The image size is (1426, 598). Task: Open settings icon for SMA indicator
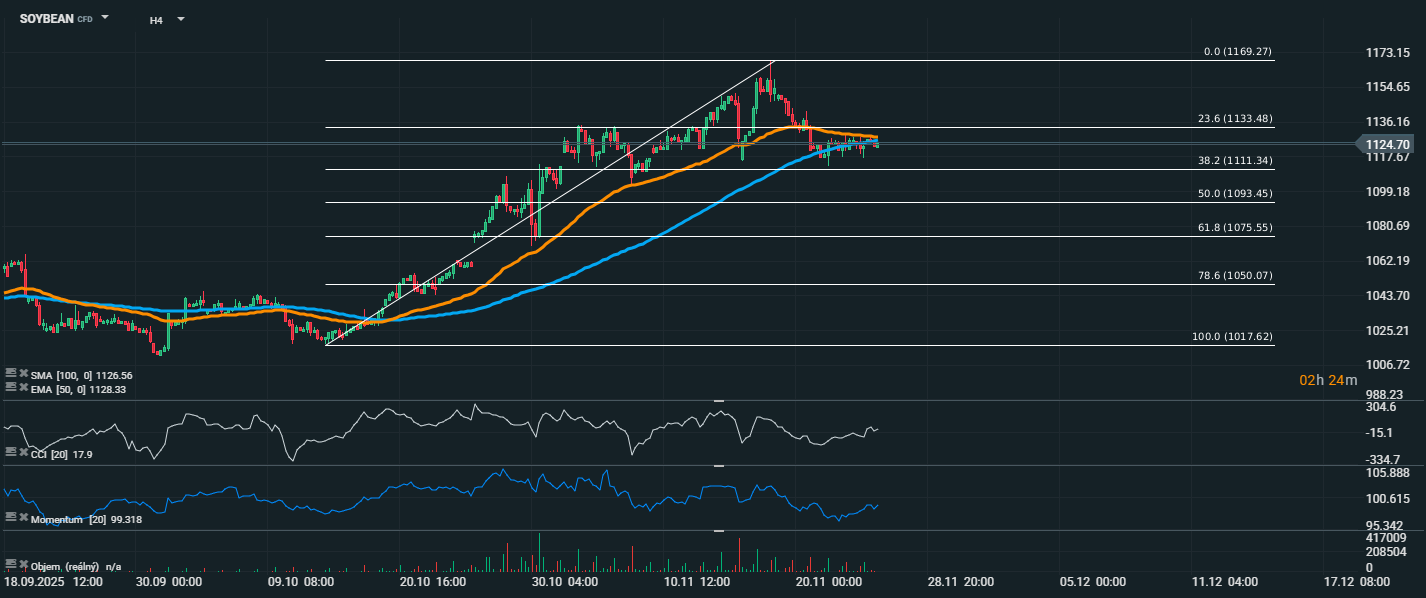10,373
